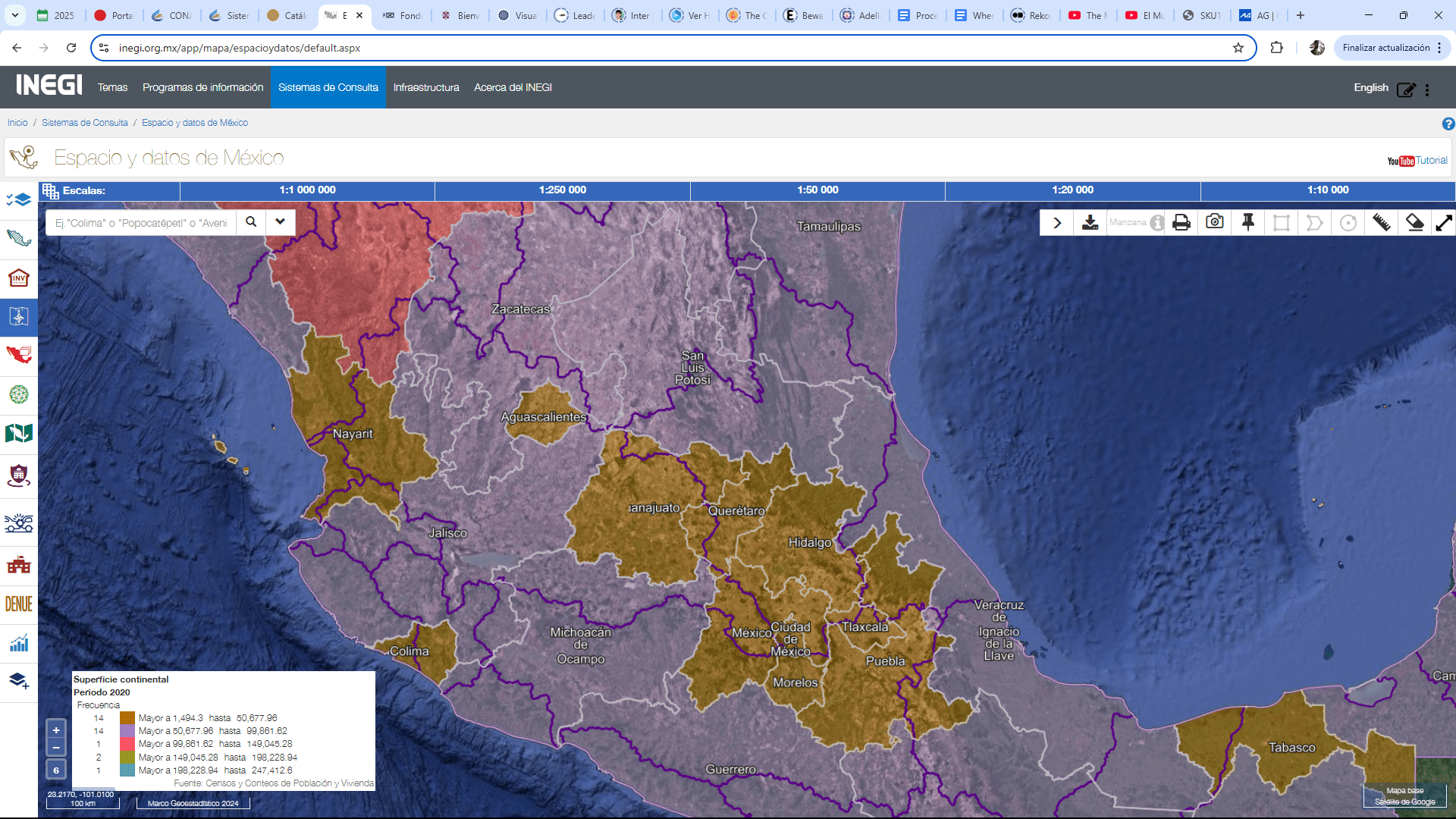The width and height of the screenshot is (1456, 819).
Task: Select the ruler measurement tool
Action: point(1381,222)
